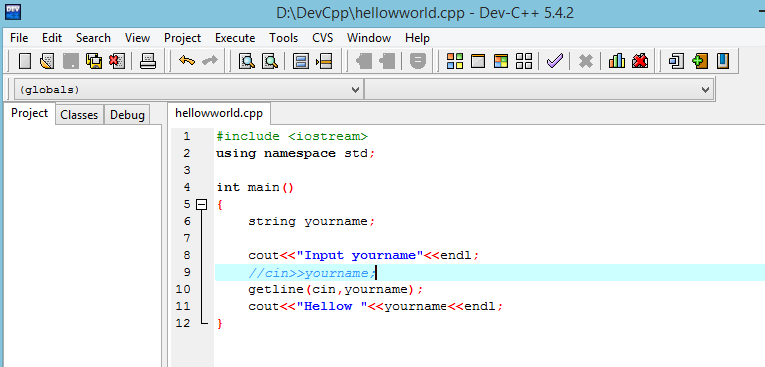The image size is (765, 367).
Task: Open profile analysis bar chart icon
Action: [617, 61]
